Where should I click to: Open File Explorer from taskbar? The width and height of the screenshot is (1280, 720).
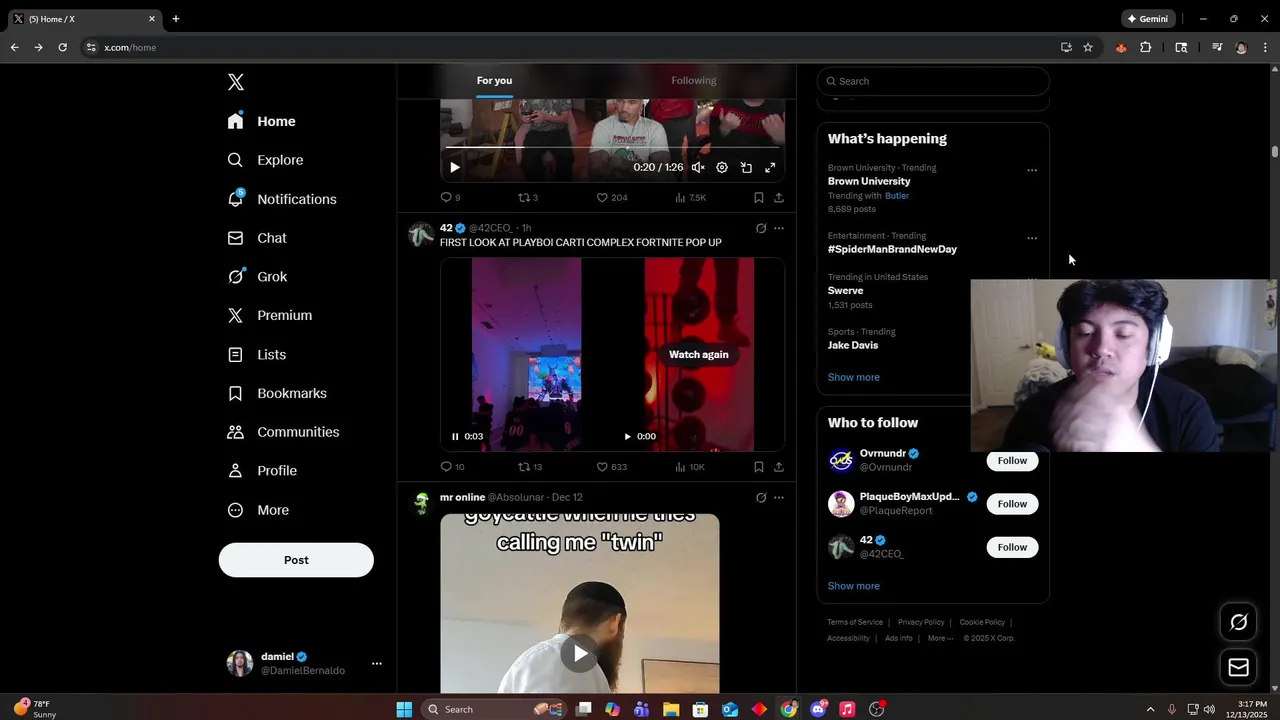[x=671, y=709]
